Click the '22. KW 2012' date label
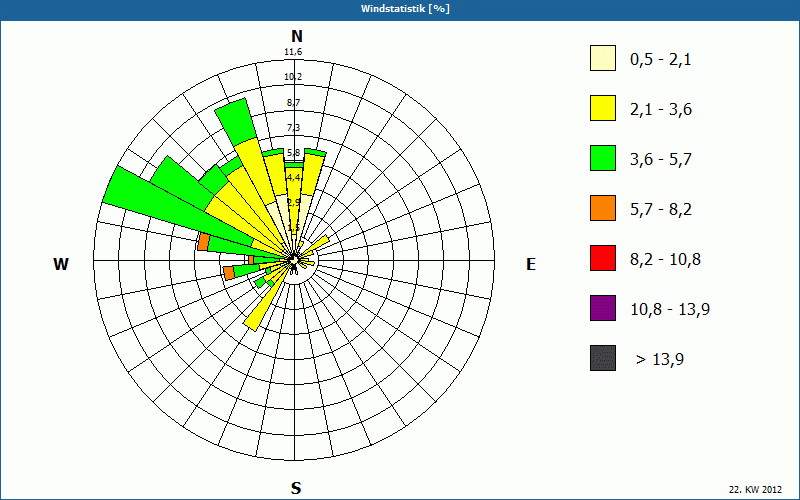 (755, 490)
